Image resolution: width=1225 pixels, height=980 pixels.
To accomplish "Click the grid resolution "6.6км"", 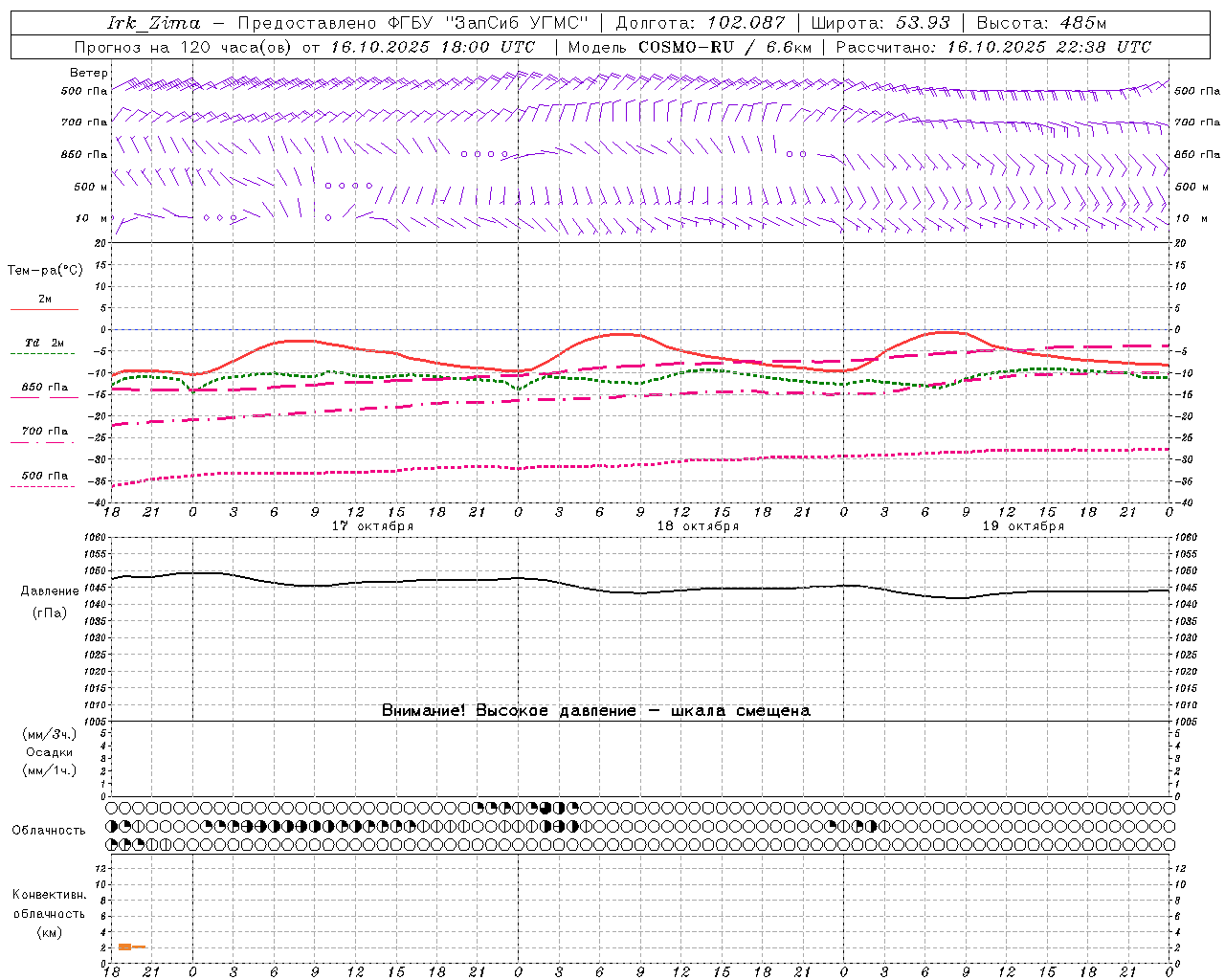I will click(x=789, y=47).
